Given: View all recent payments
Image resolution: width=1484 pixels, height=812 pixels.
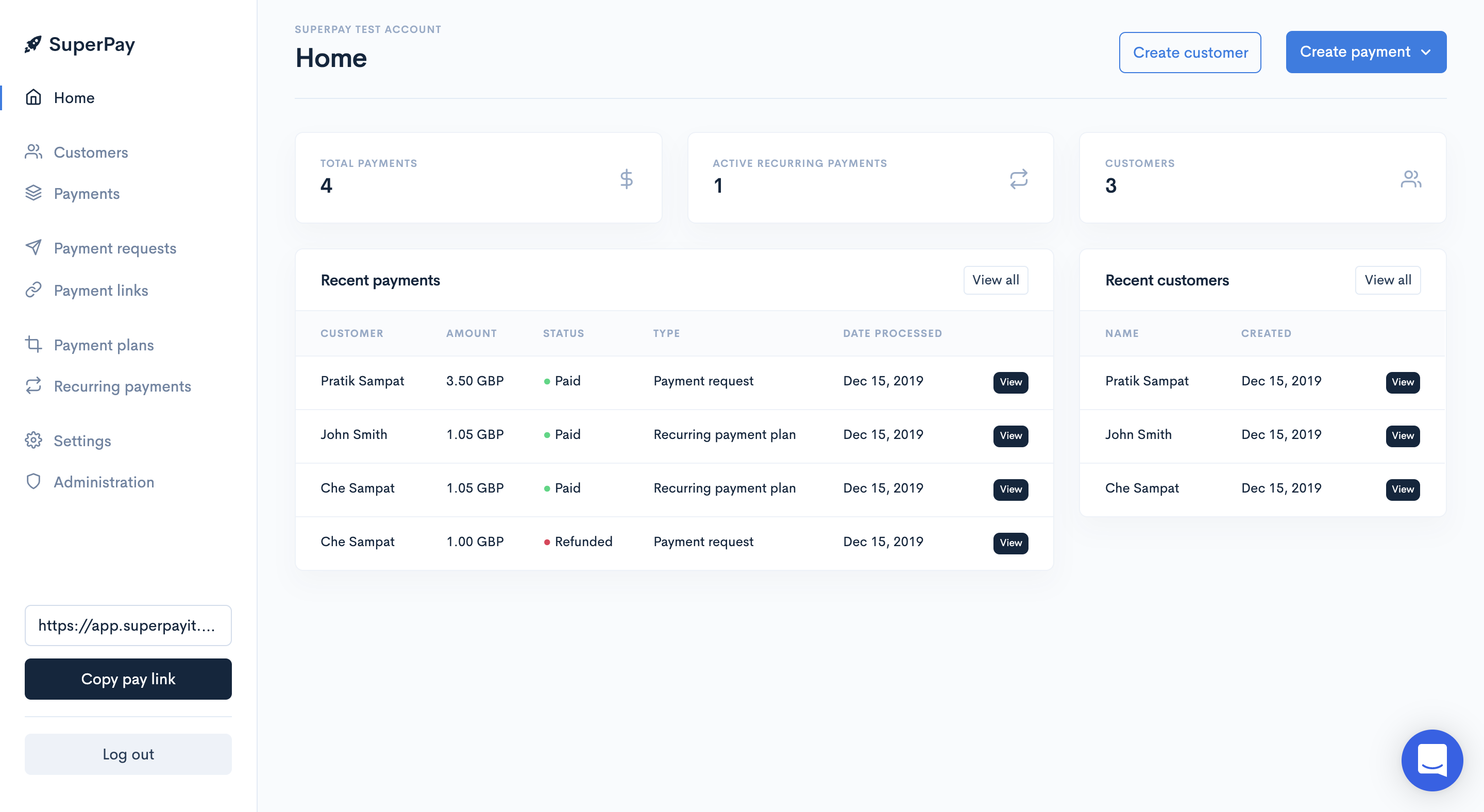Looking at the screenshot, I should [996, 280].
